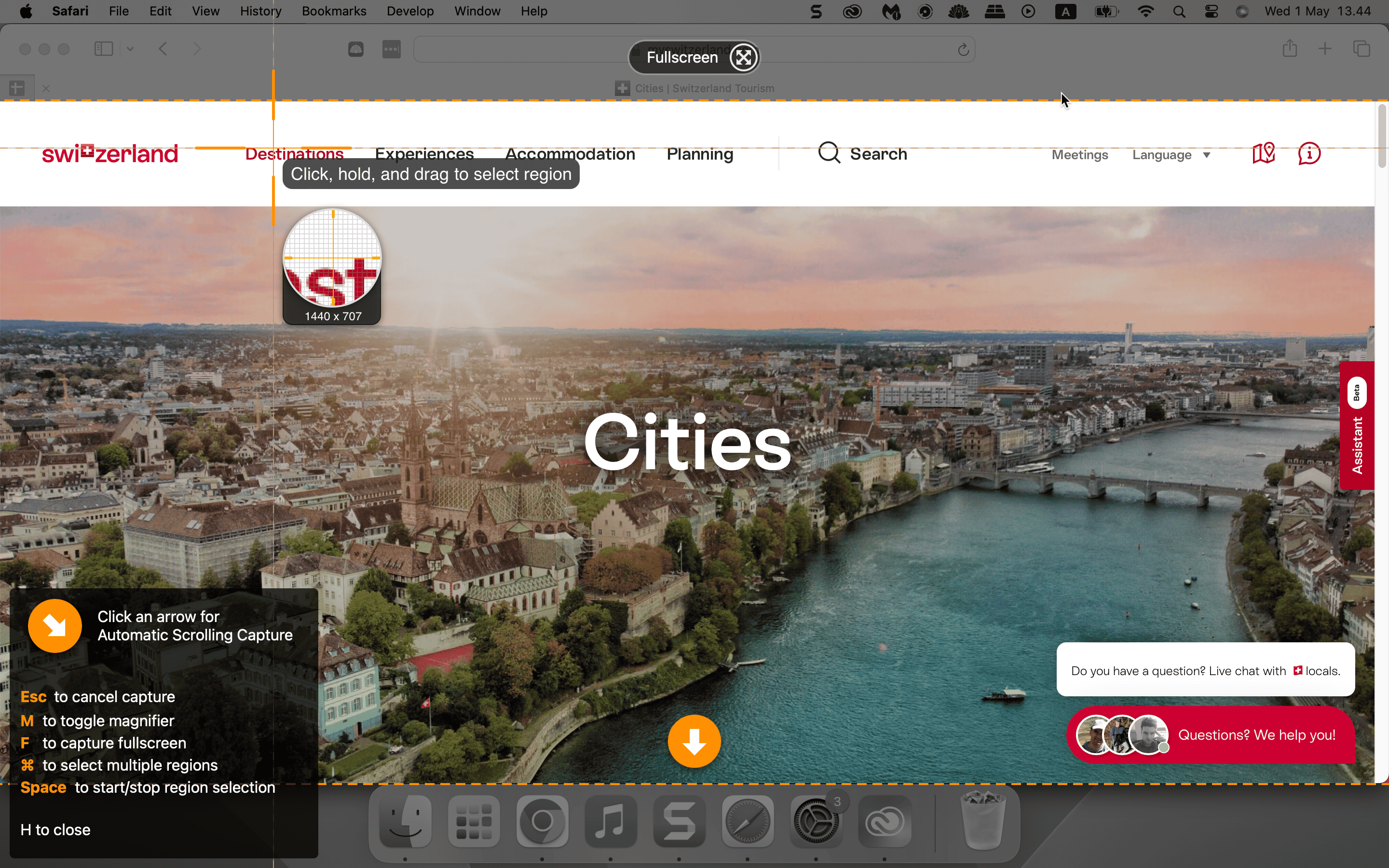Click the red info icon in header
This screenshot has height=868, width=1389.
(x=1309, y=153)
